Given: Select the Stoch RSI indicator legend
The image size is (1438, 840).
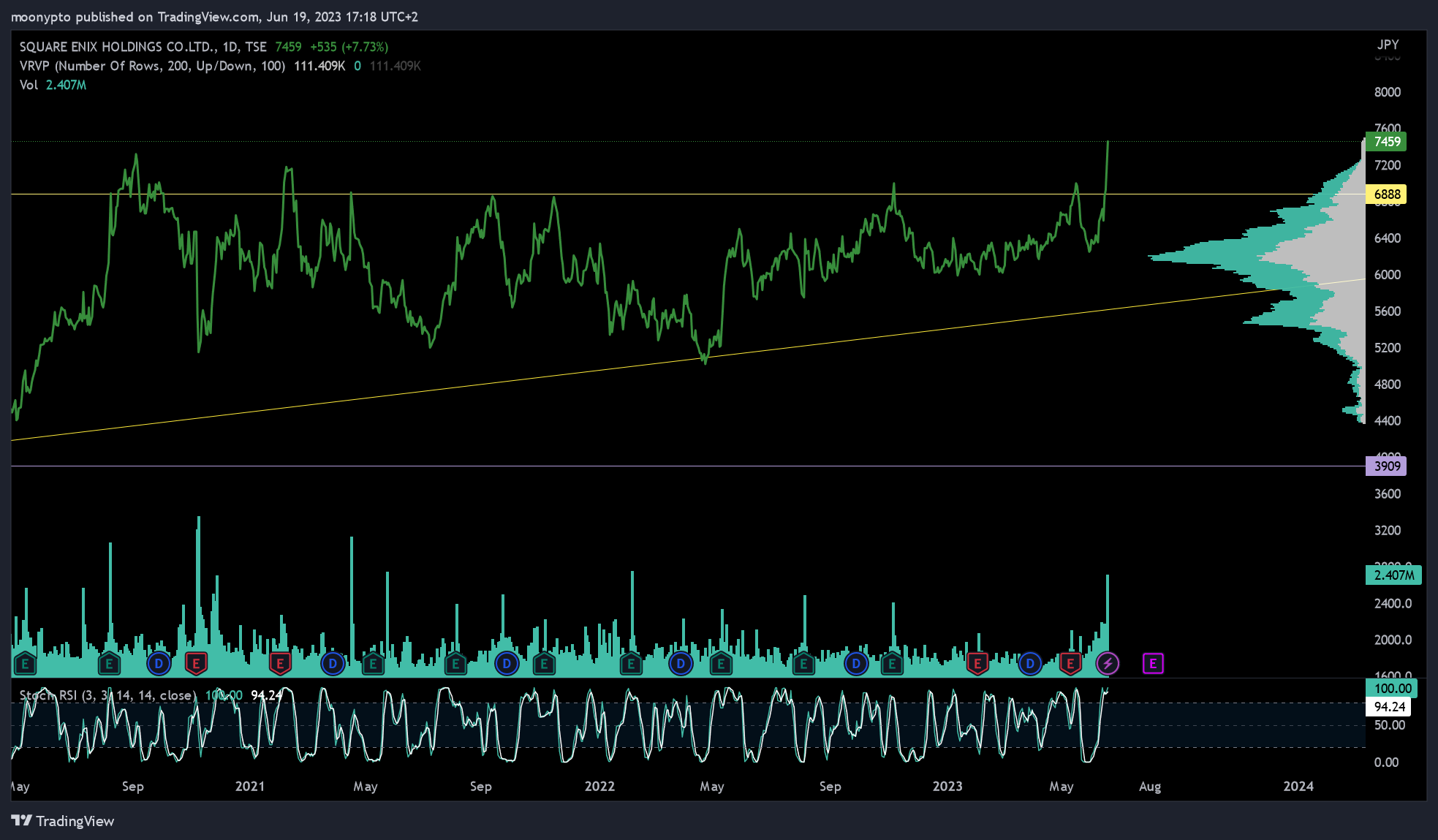Looking at the screenshot, I should tap(151, 695).
